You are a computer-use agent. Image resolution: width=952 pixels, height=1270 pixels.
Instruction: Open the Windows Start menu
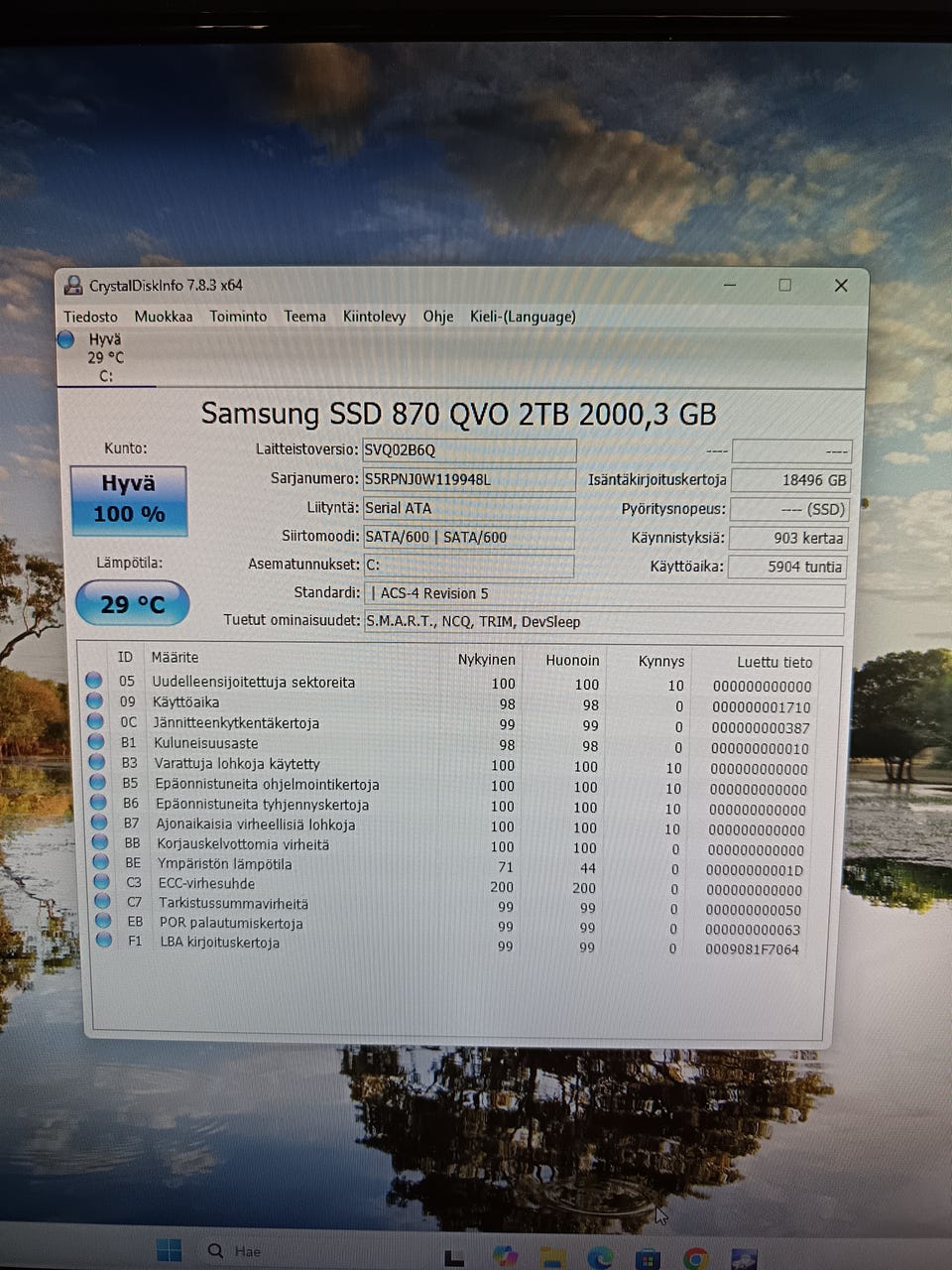(170, 1250)
